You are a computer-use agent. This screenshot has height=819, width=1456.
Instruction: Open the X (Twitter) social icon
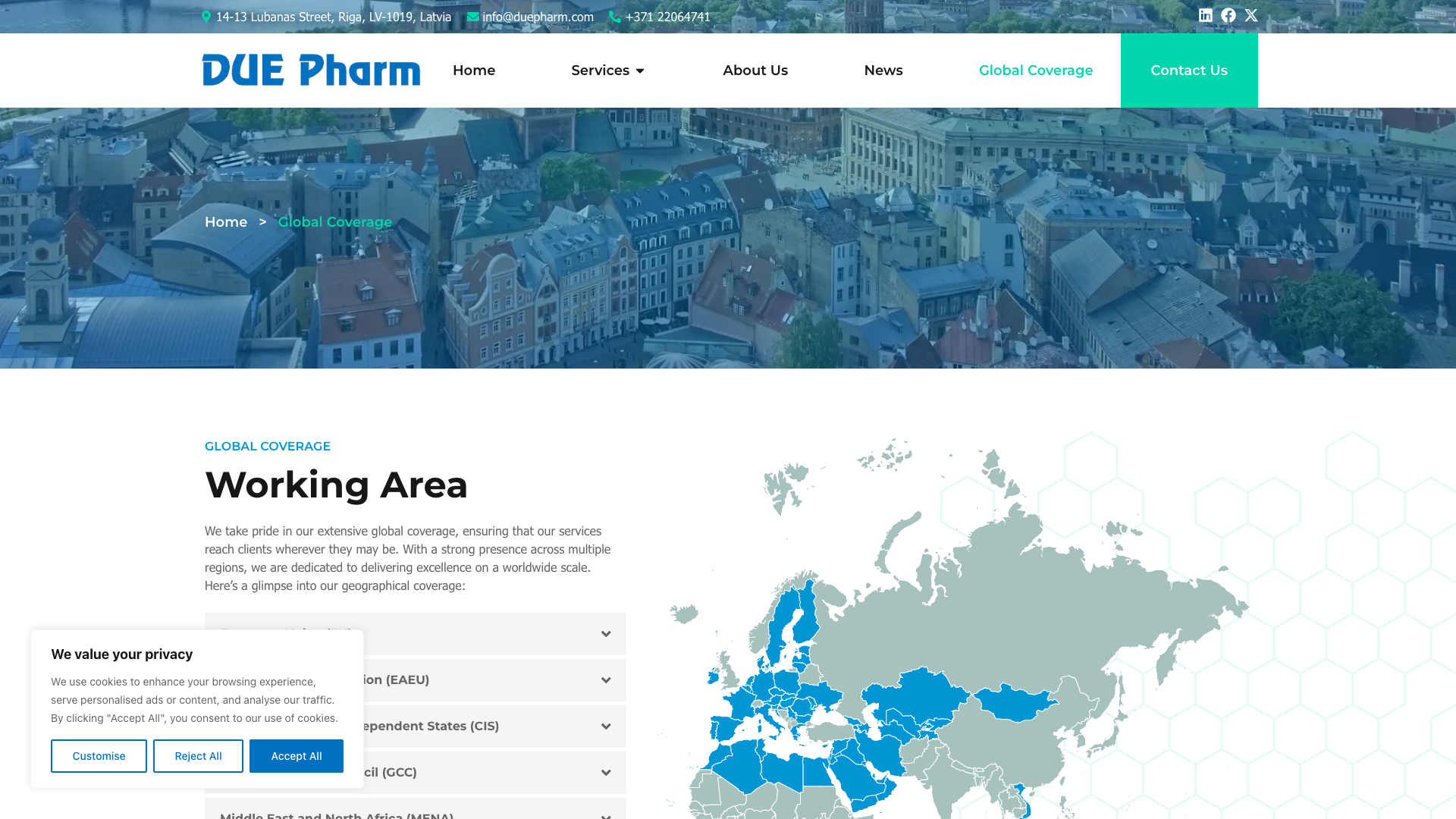1251,15
